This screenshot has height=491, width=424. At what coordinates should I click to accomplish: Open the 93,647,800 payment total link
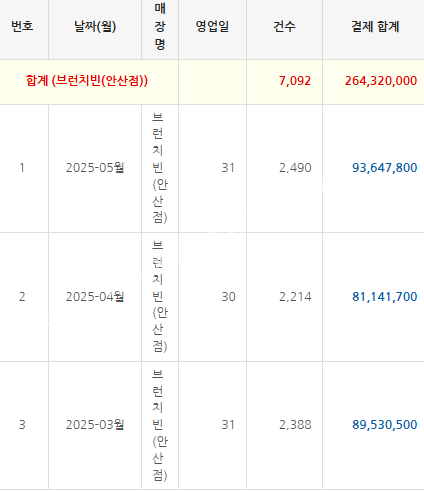click(384, 168)
